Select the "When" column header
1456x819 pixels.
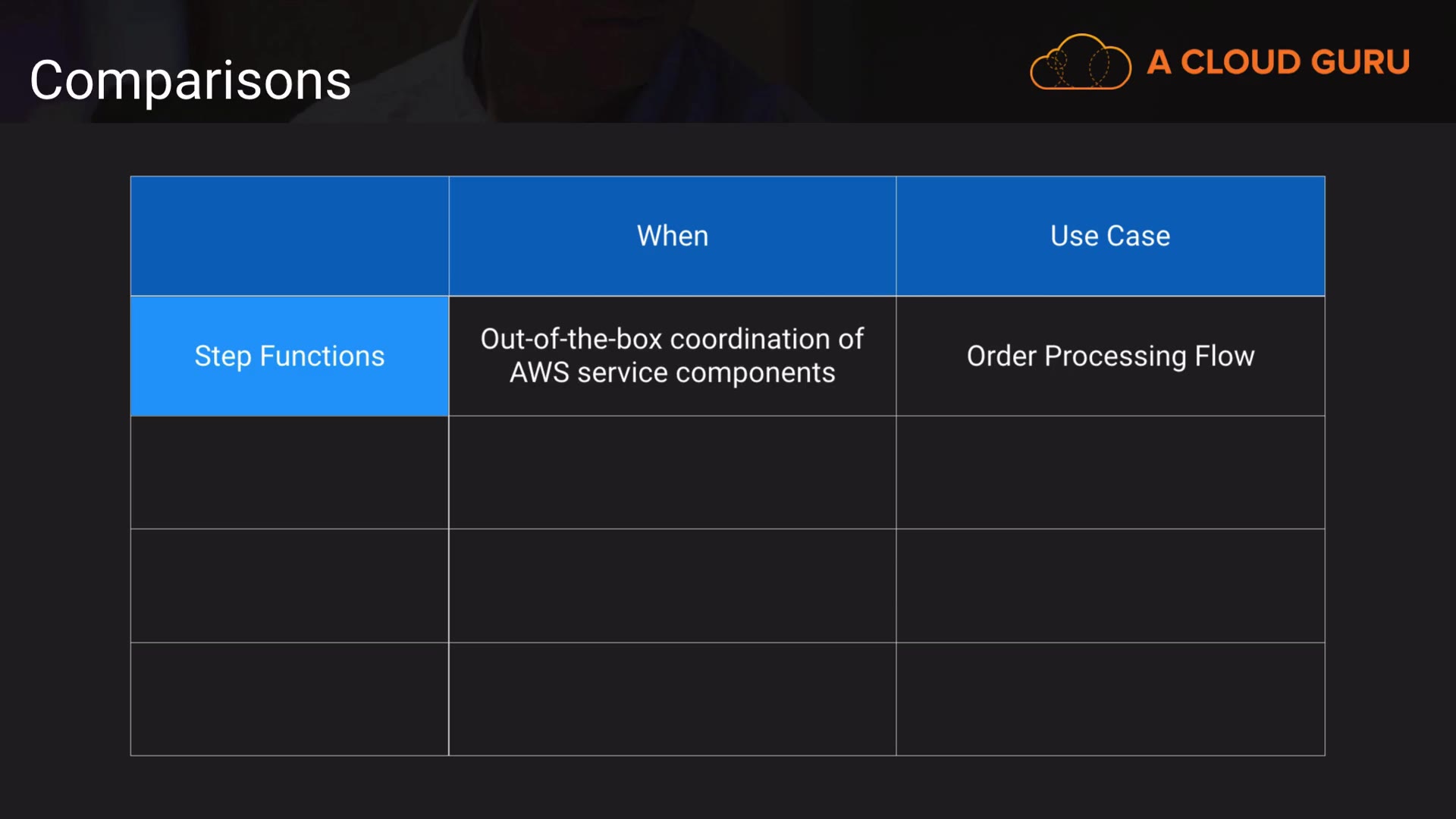tap(672, 236)
